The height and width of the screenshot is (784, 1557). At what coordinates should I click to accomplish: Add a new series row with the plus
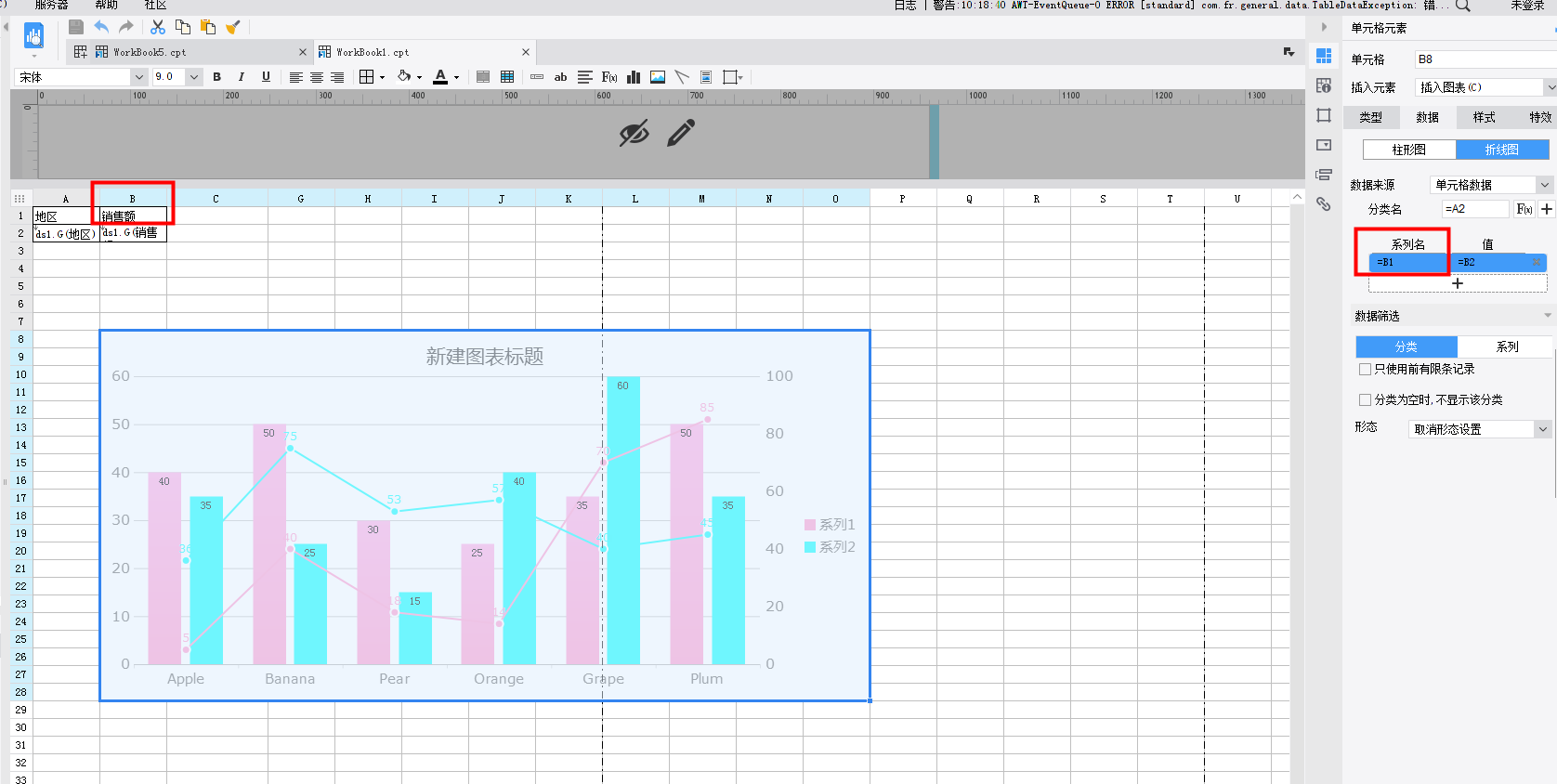(1458, 283)
